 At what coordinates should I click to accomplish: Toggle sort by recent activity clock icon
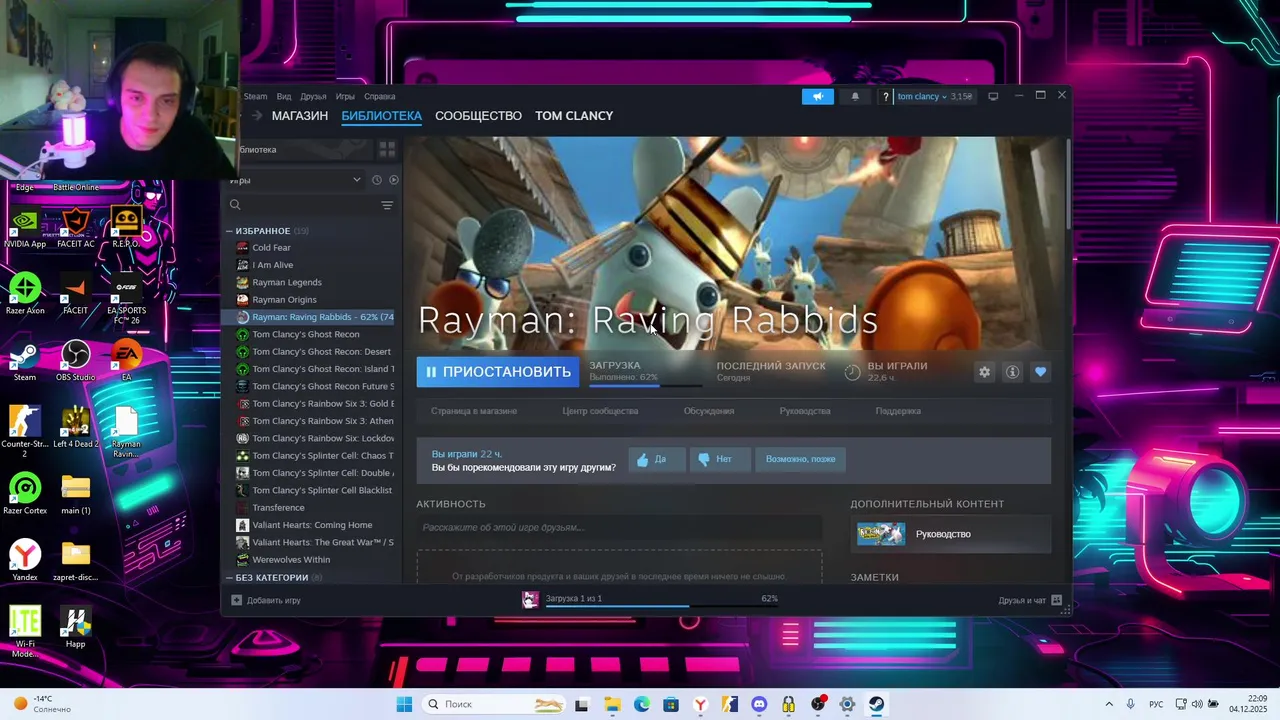coord(377,180)
